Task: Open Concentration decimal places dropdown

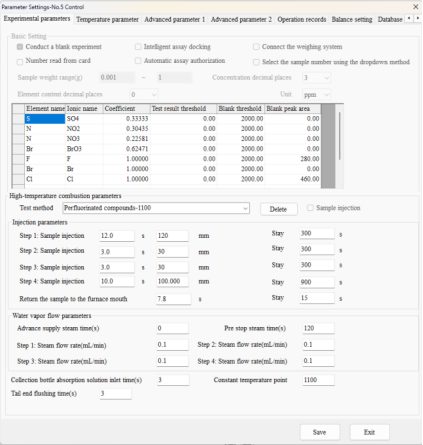Action: [x=316, y=78]
